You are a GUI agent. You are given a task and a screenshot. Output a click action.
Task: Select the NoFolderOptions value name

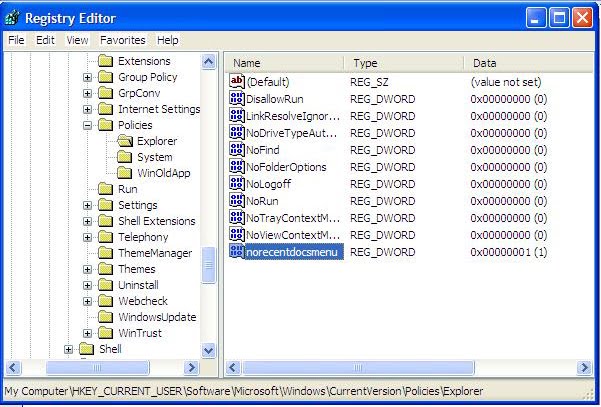click(286, 167)
